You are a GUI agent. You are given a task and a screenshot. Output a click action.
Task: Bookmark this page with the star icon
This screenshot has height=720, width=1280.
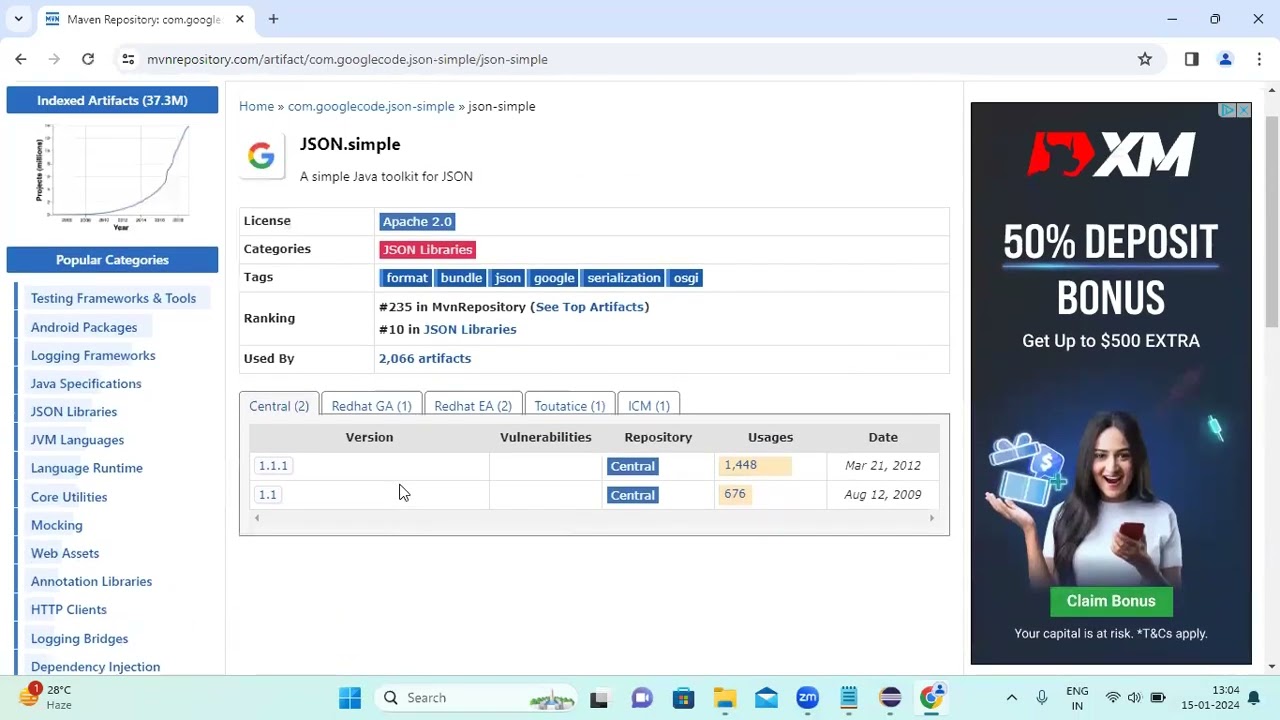1145,59
